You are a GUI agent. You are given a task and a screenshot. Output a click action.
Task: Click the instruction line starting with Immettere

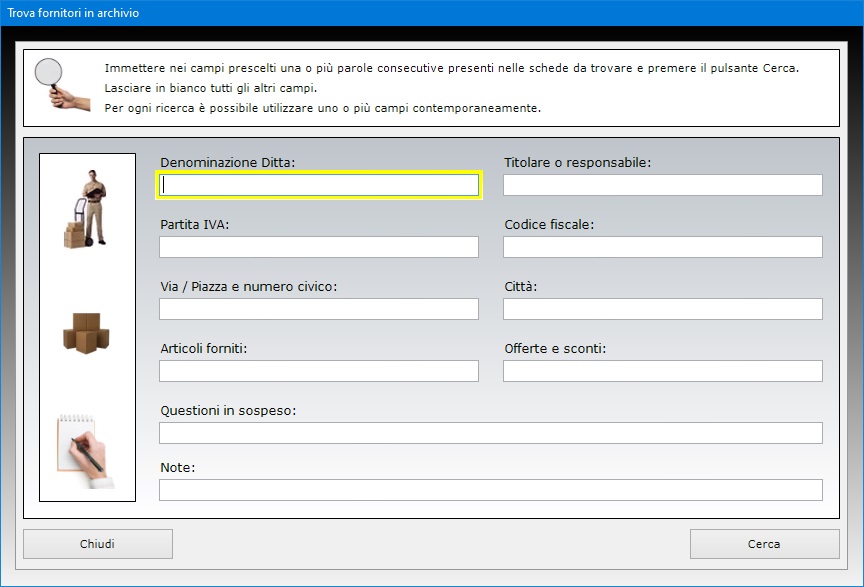tap(452, 68)
